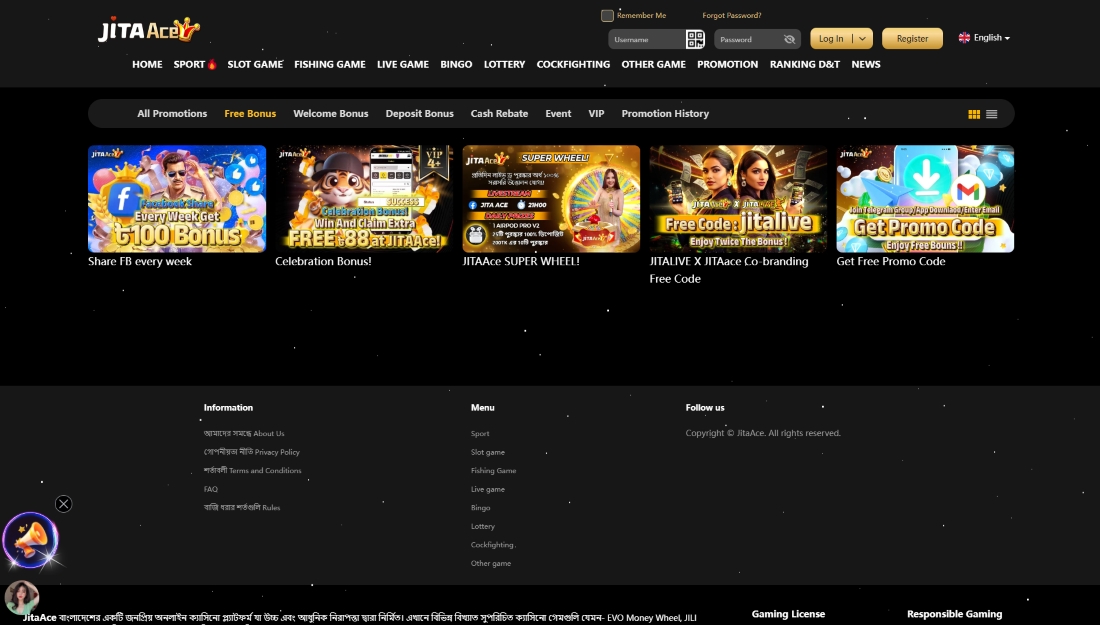Select the Welcome Bonus tab
Screen dimensions: 1100x625
(330, 114)
